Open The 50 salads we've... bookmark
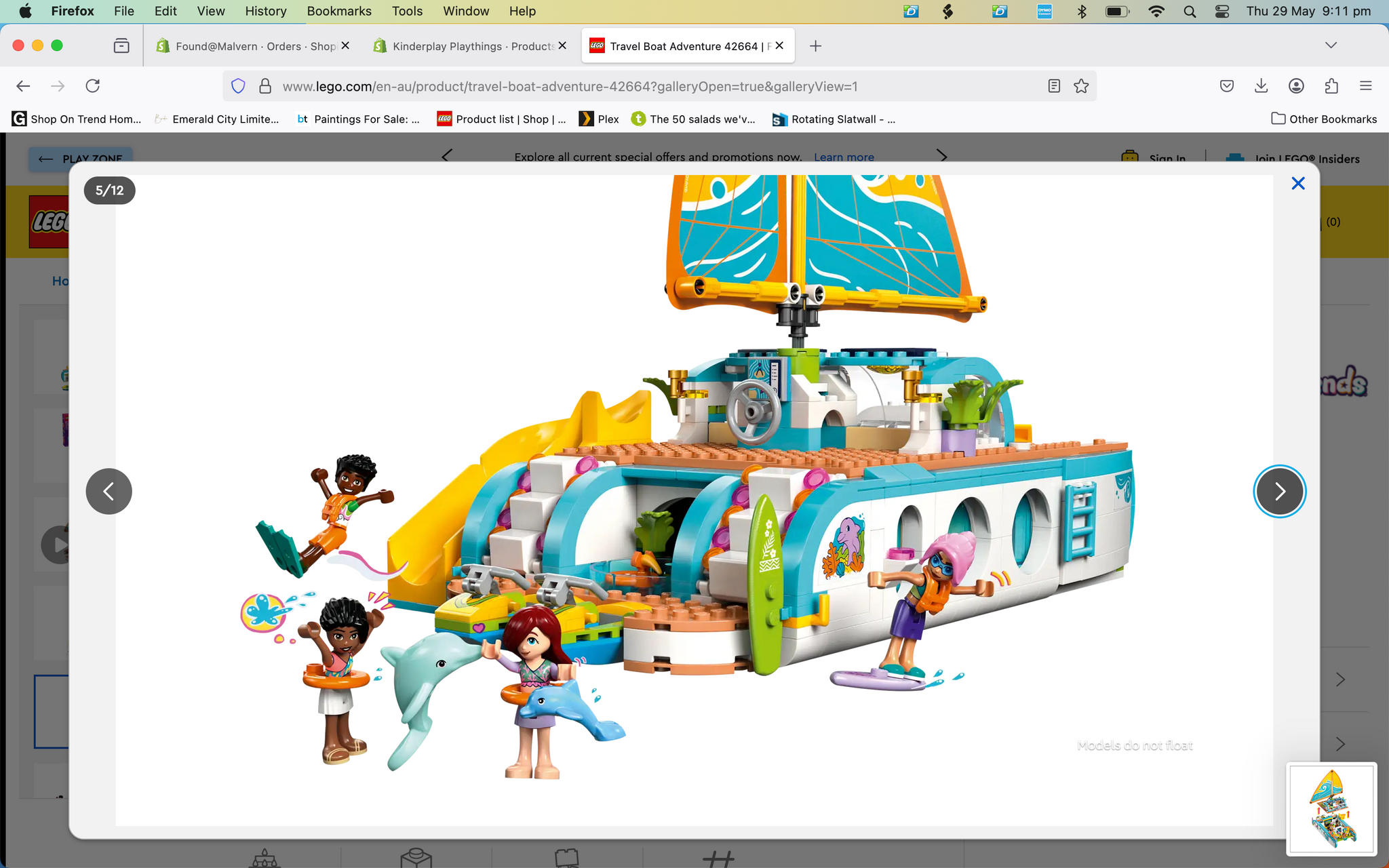The image size is (1389, 868). point(693,119)
